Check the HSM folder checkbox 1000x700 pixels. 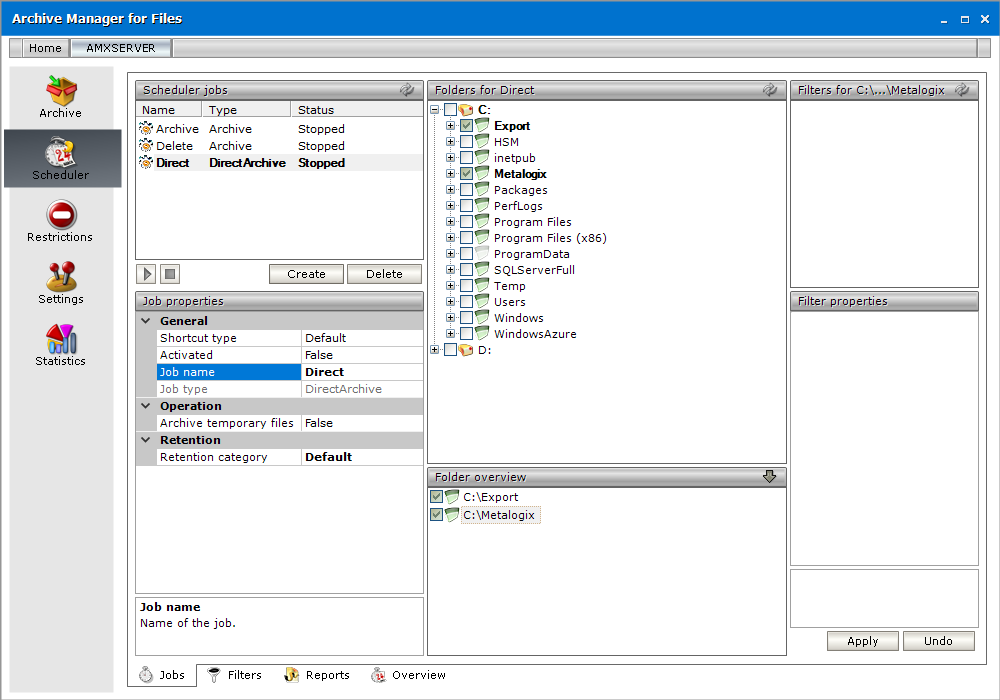tap(467, 142)
